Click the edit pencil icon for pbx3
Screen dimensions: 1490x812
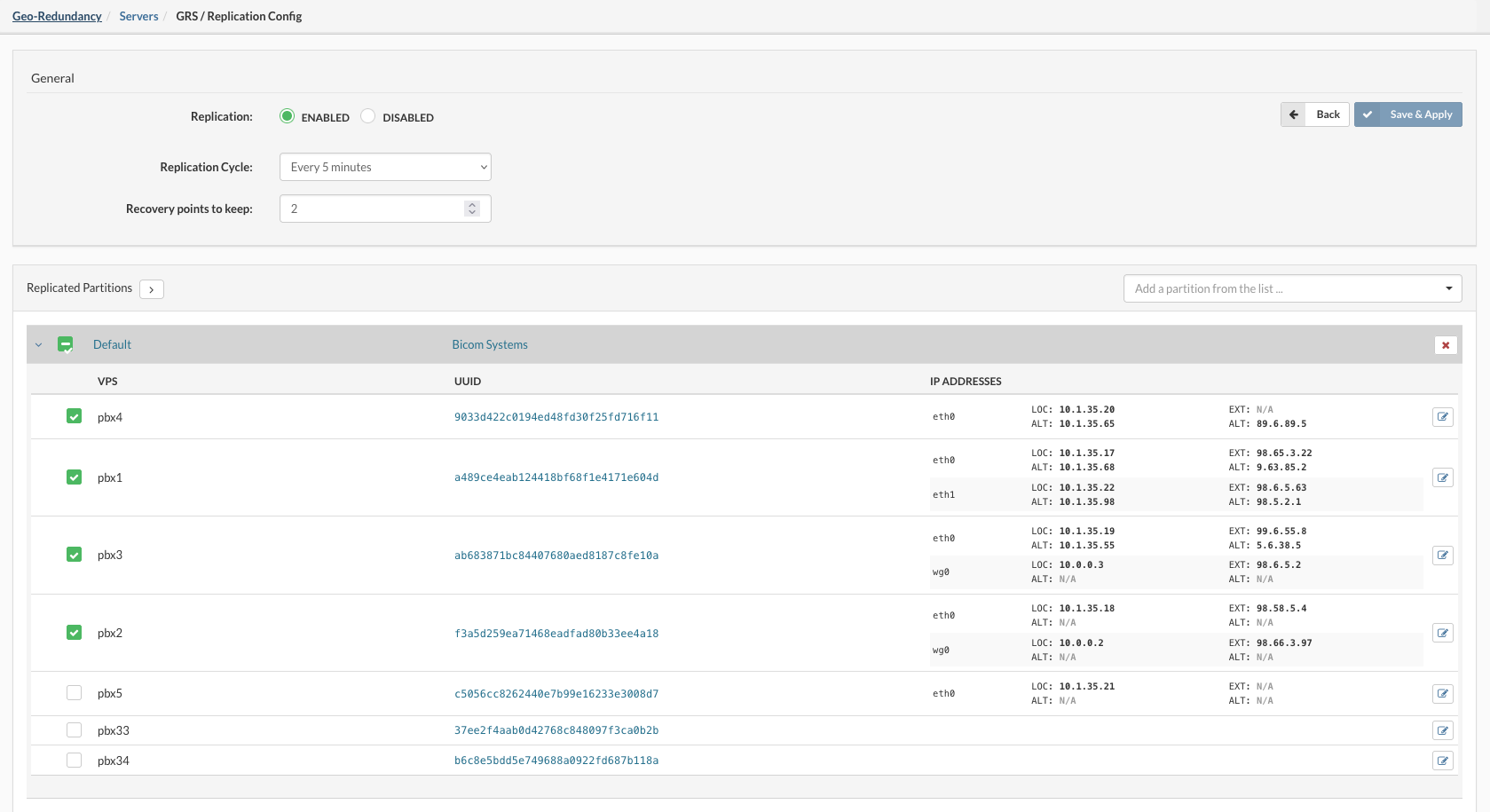pos(1443,555)
